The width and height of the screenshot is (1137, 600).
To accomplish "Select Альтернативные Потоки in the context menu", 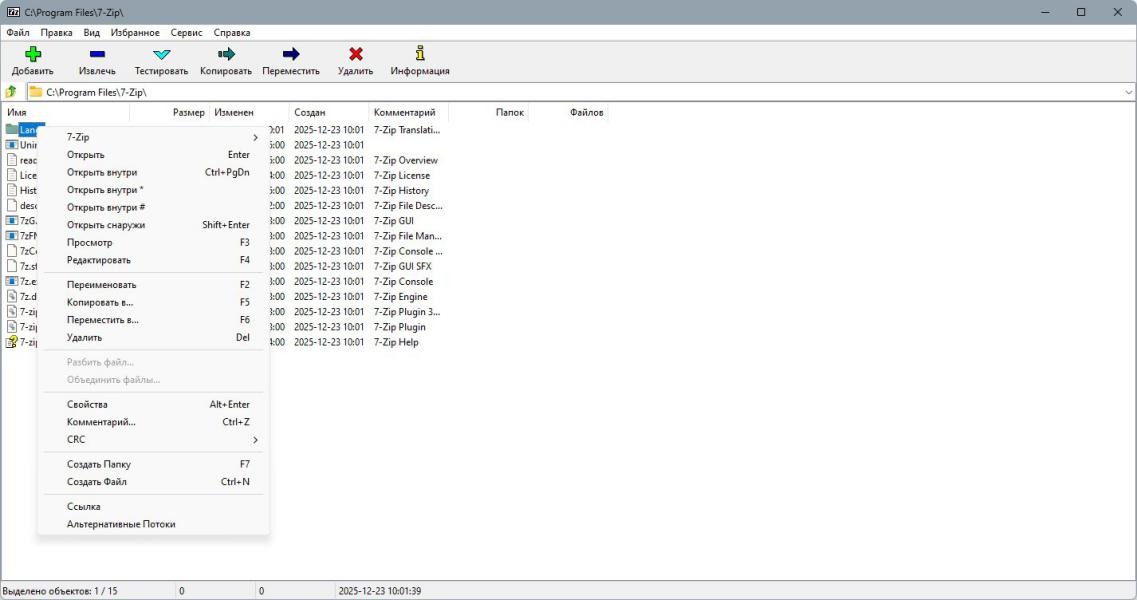I will tap(120, 524).
